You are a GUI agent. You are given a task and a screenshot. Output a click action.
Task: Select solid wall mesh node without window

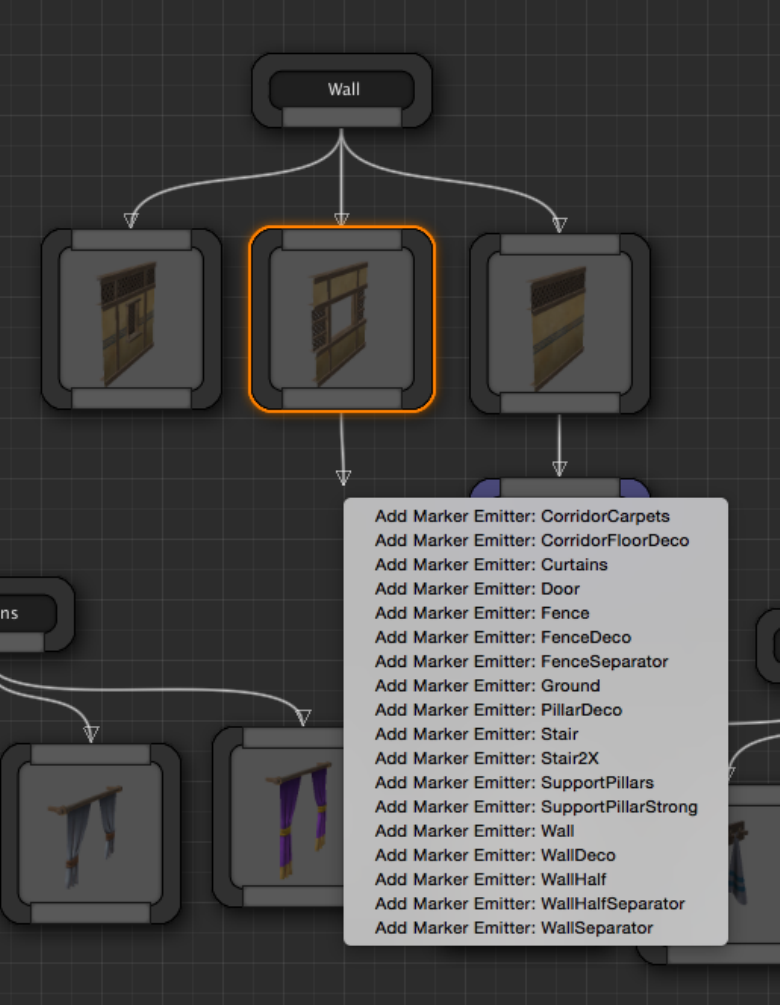pyautogui.click(x=560, y=324)
